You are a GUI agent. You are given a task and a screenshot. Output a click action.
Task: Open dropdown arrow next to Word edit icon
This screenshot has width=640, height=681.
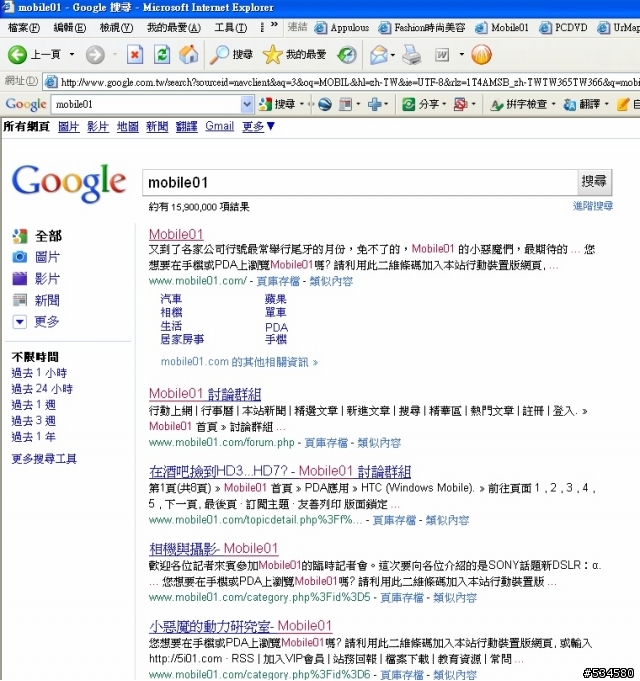coord(462,55)
